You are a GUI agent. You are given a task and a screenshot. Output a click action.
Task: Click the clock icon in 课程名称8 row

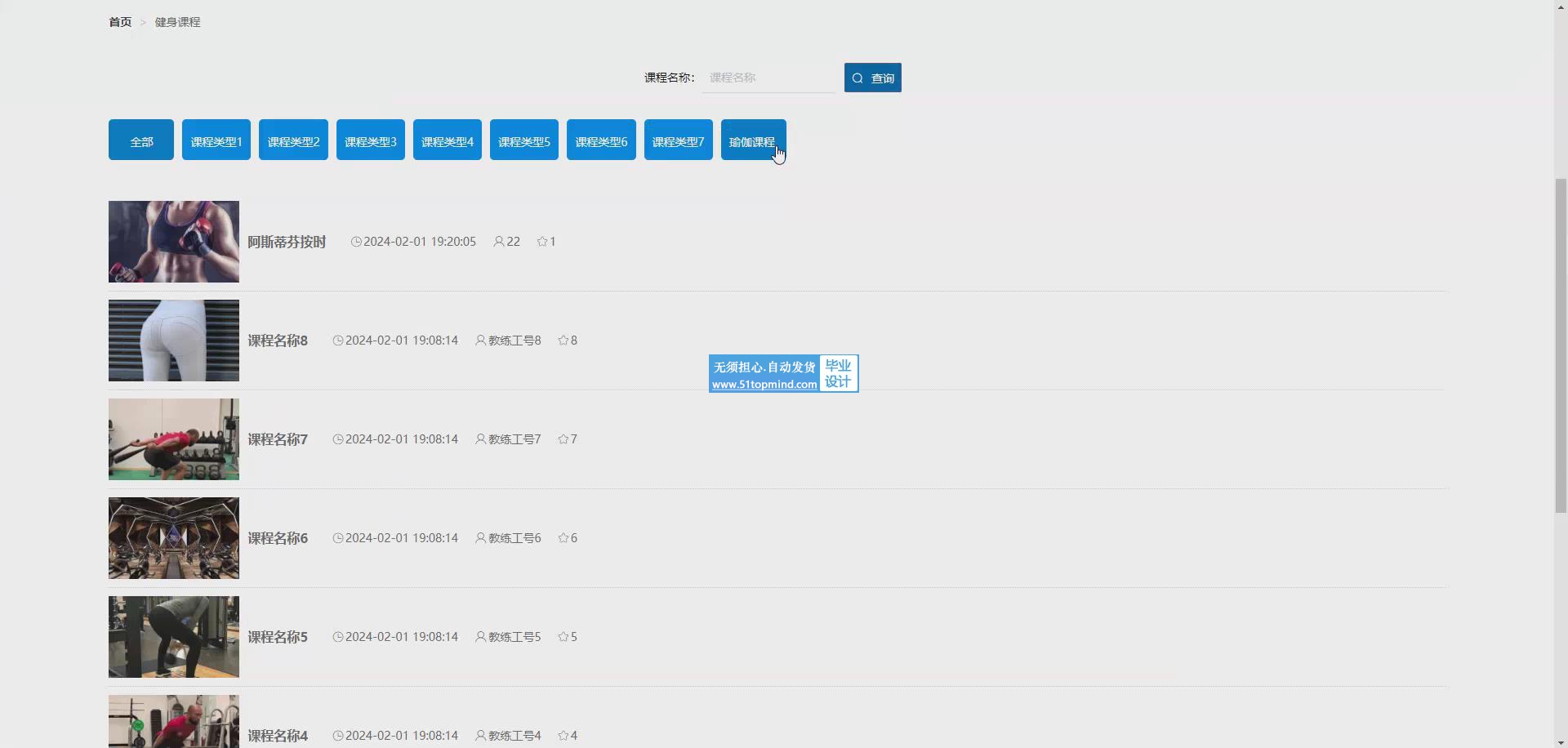point(338,341)
